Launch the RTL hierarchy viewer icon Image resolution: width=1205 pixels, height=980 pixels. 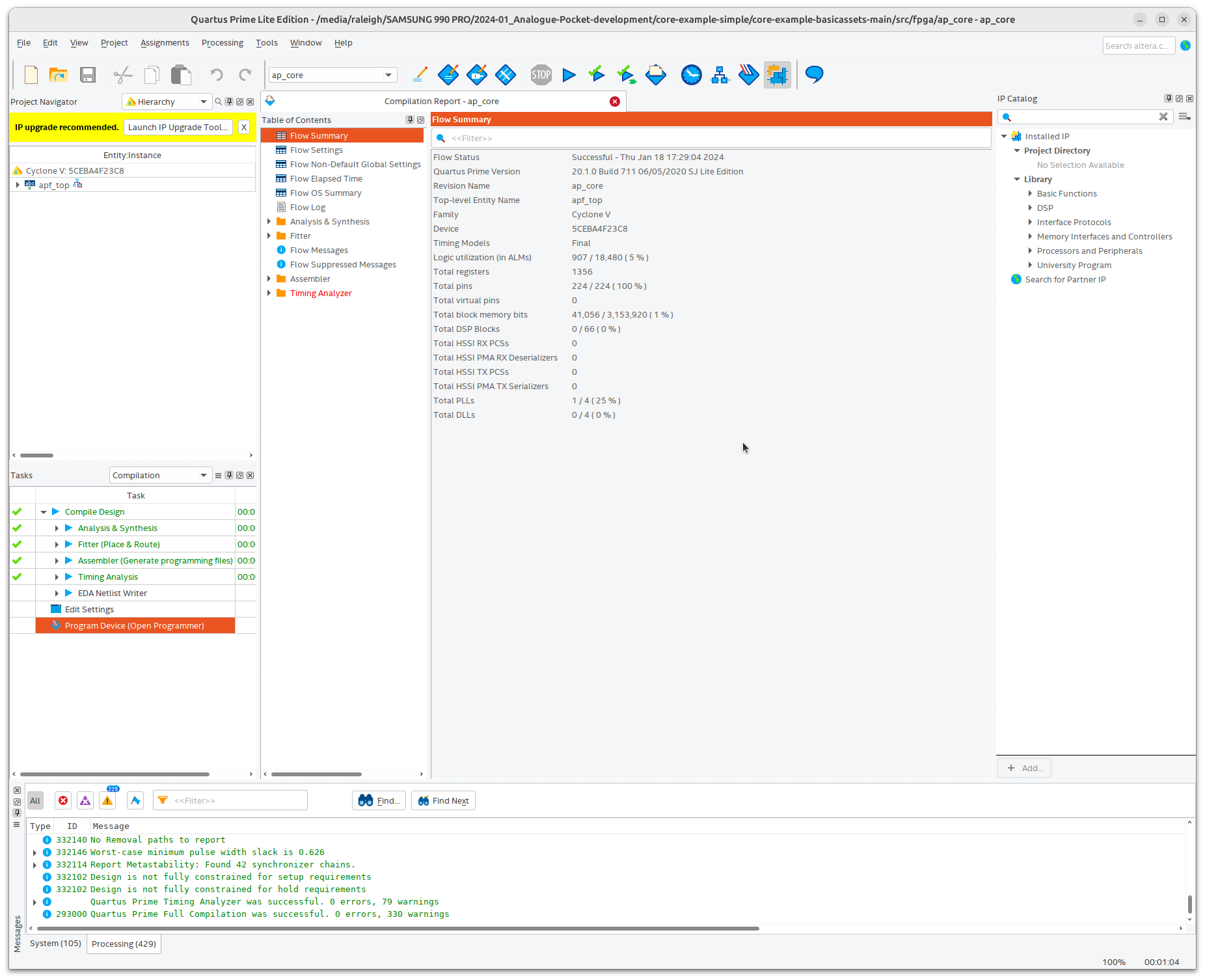click(720, 74)
